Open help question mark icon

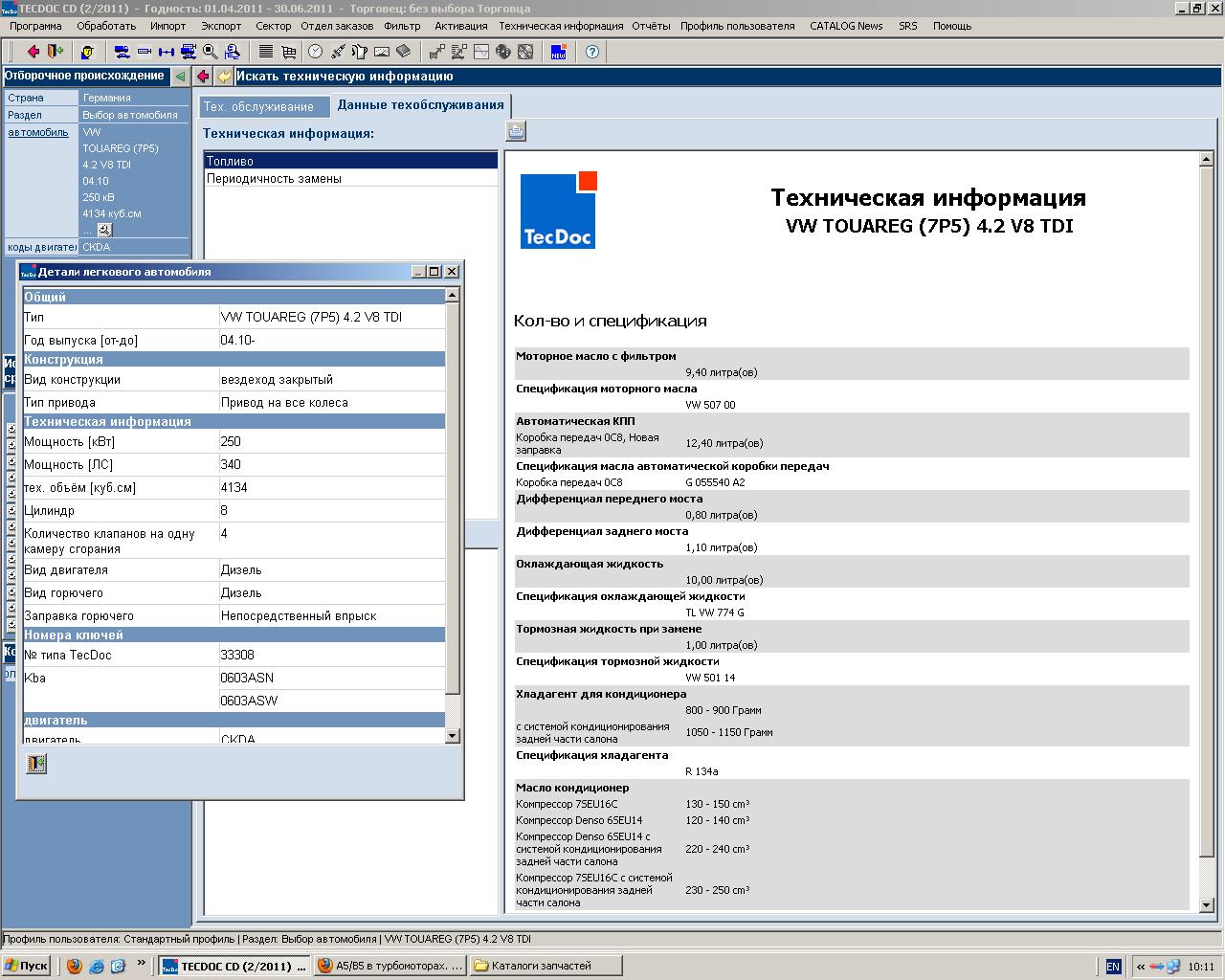592,52
